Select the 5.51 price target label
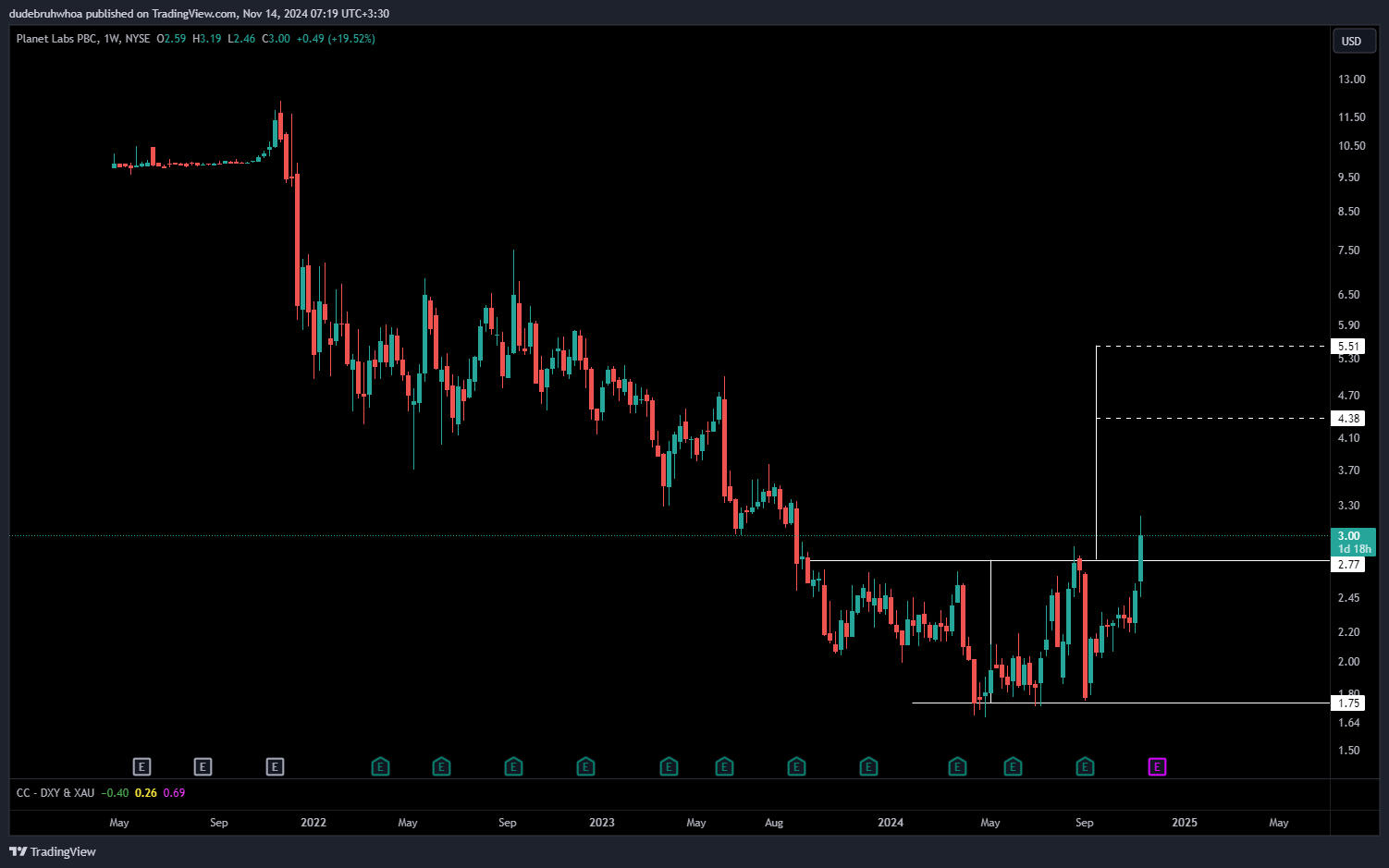The height and width of the screenshot is (868, 1389). click(1348, 347)
